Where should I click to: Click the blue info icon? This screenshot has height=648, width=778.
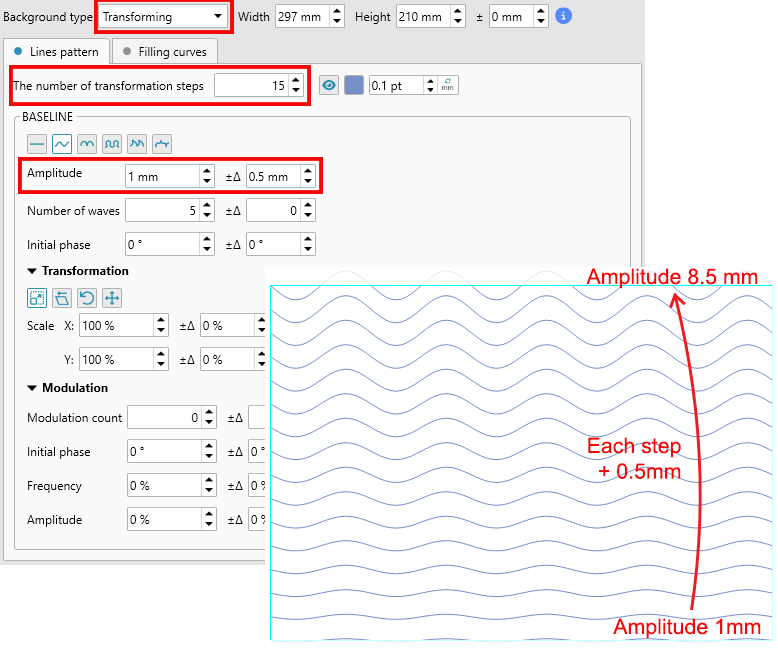tap(564, 16)
